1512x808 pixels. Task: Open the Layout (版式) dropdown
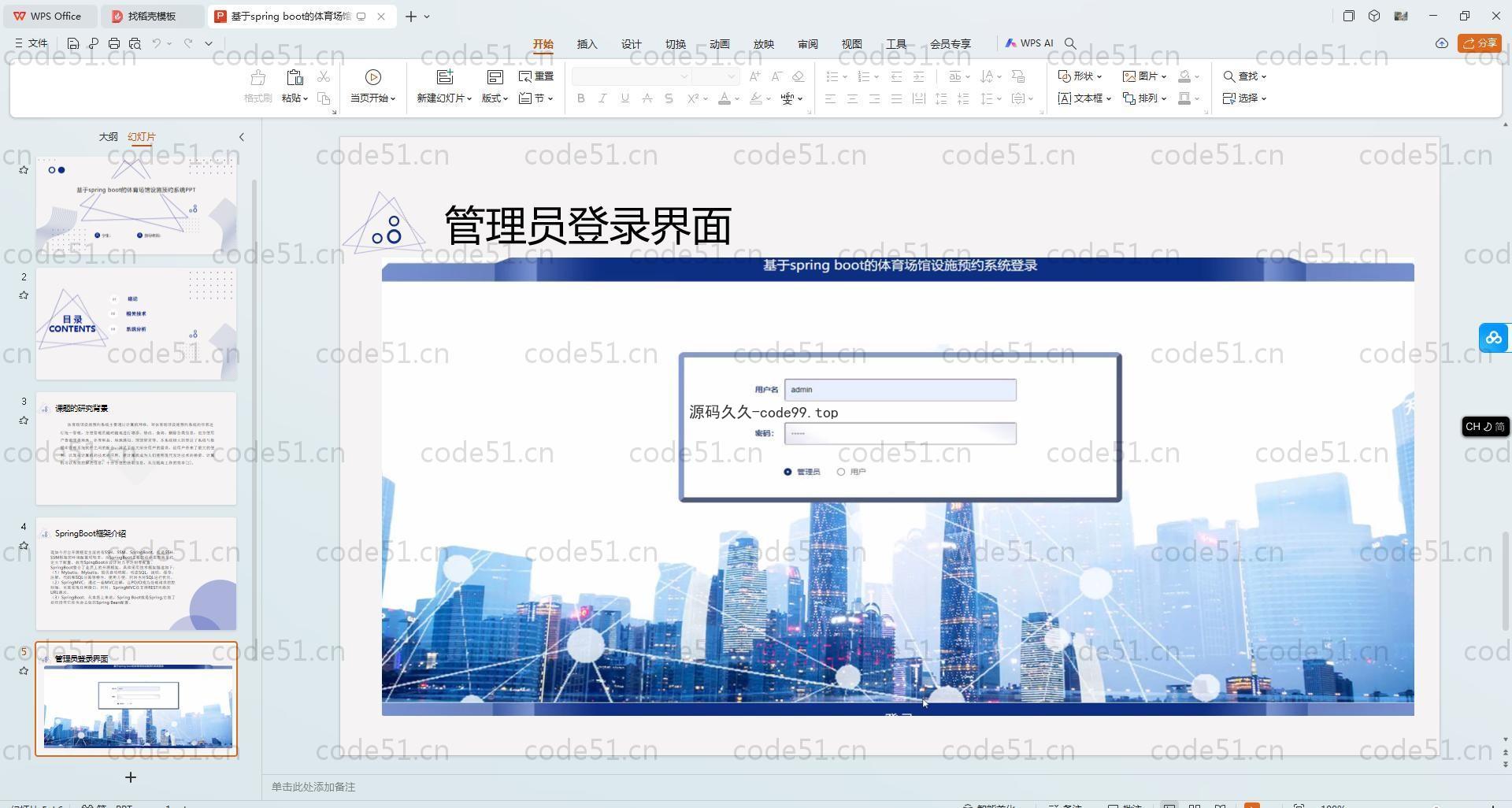point(495,98)
